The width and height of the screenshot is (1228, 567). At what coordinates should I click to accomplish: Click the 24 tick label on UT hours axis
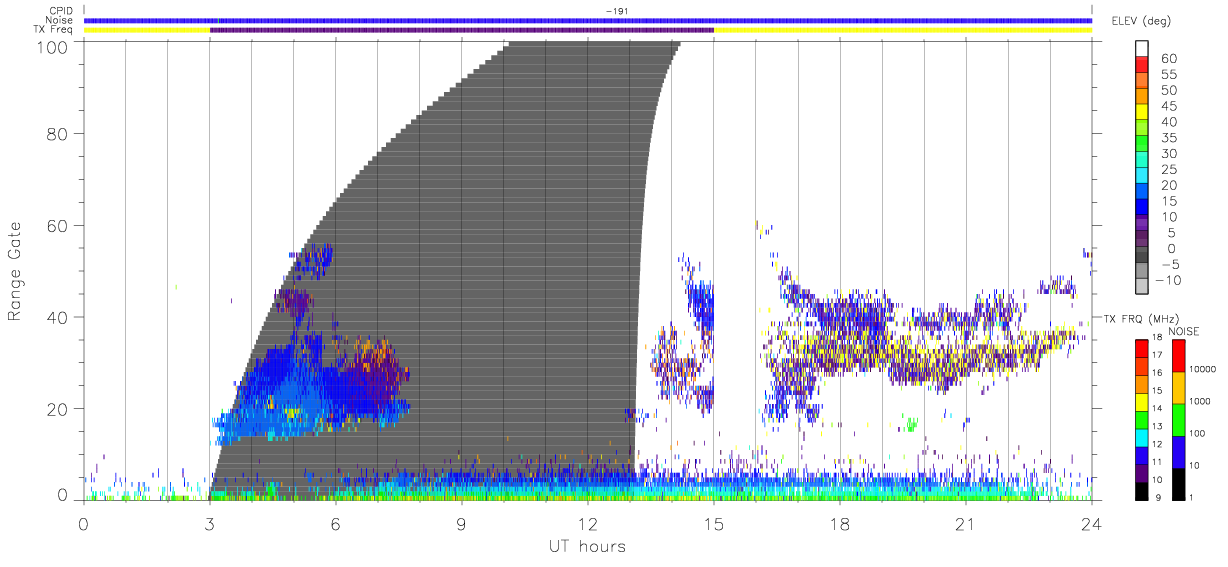1092,525
